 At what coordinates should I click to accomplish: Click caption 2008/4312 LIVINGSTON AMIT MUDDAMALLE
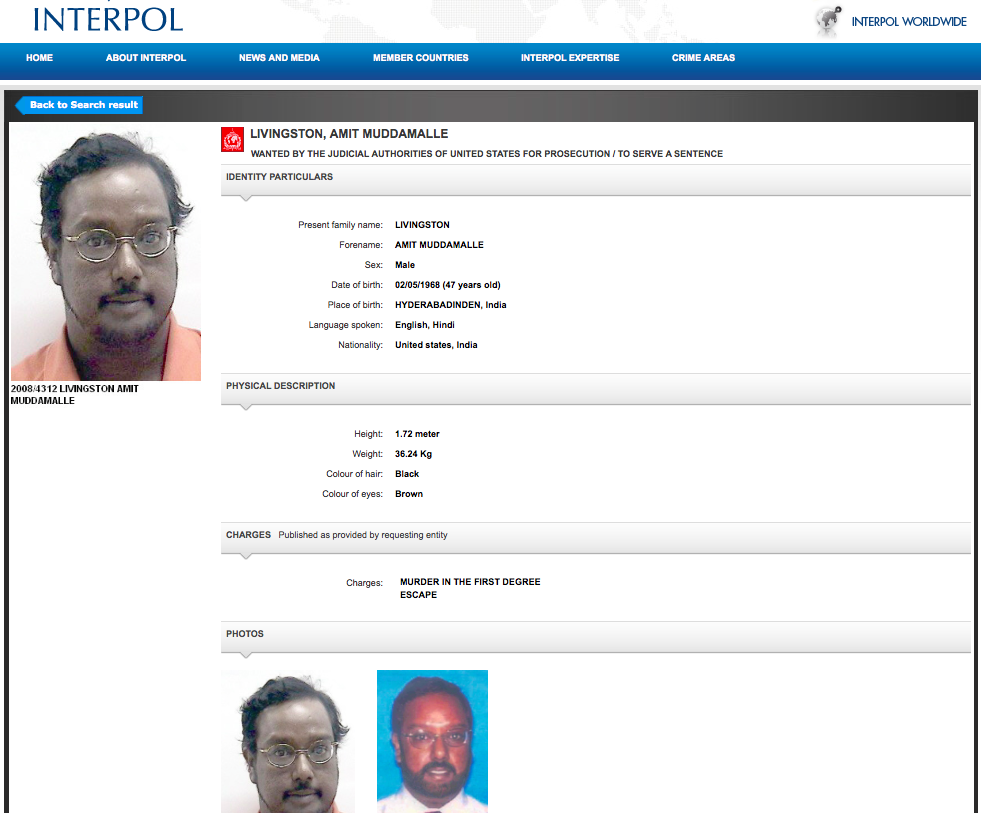(x=74, y=394)
